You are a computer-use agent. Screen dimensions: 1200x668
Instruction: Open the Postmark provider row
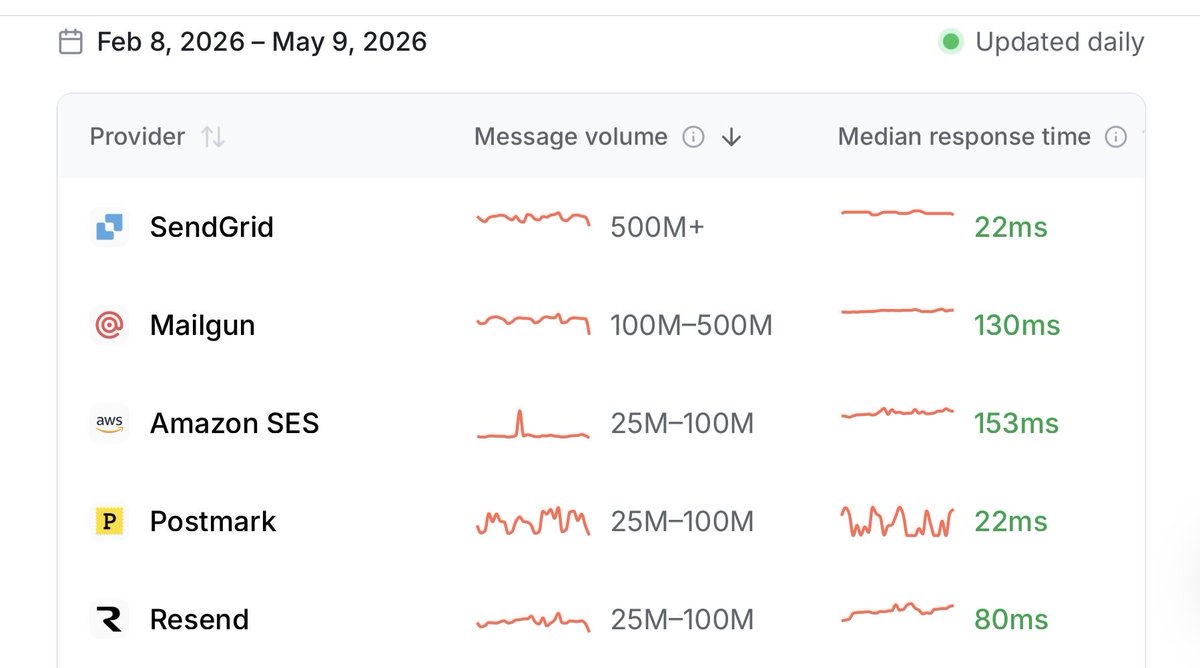(x=601, y=521)
